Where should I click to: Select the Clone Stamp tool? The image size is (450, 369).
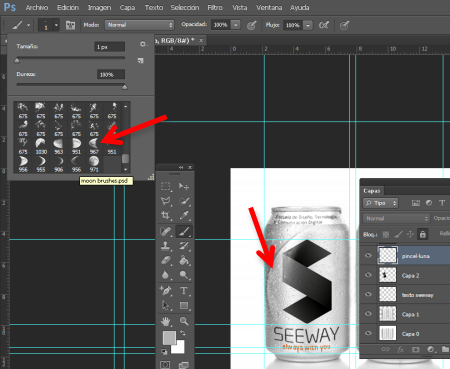tap(166, 246)
